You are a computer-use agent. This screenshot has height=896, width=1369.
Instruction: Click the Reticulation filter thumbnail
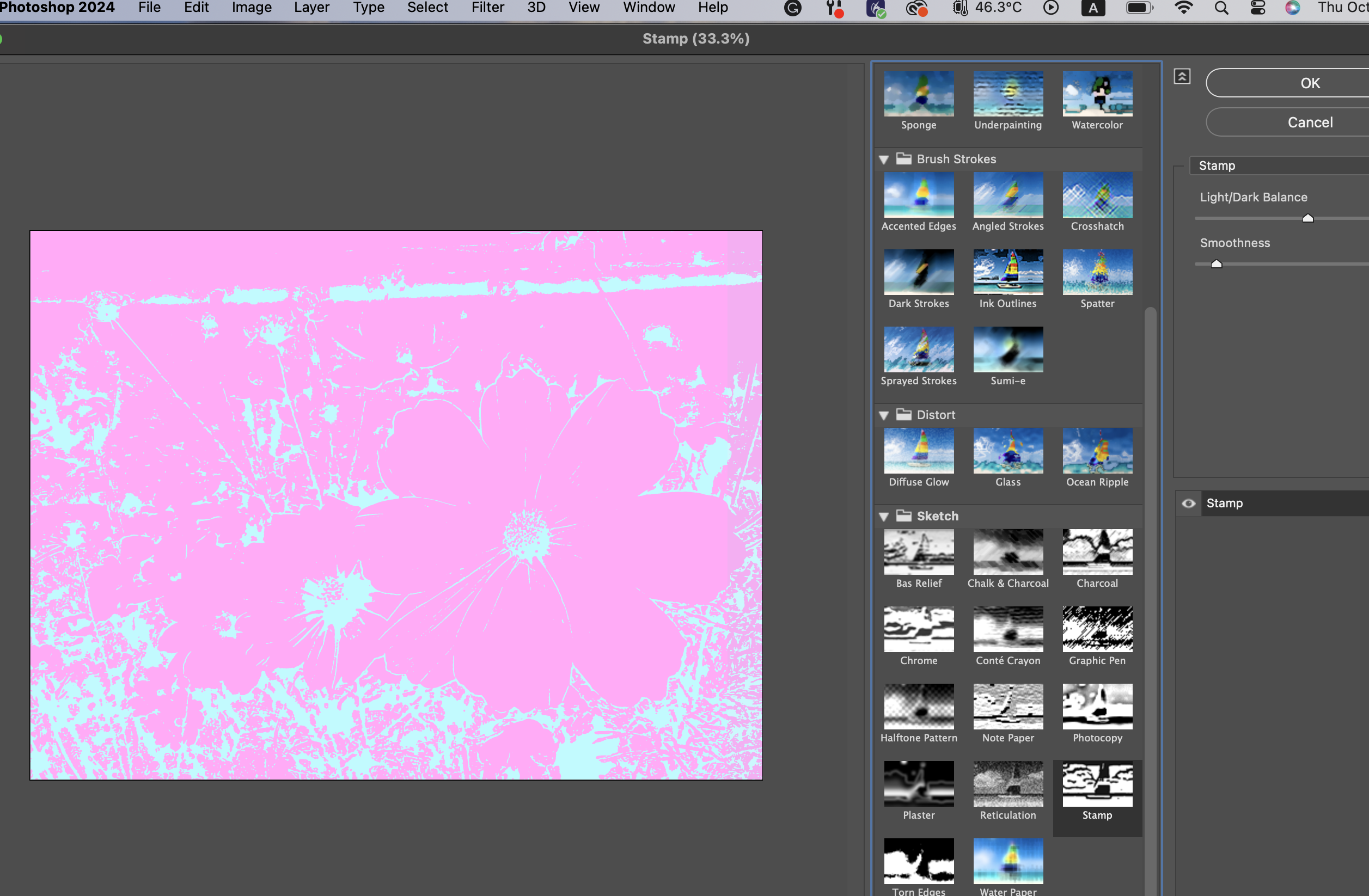click(1008, 784)
